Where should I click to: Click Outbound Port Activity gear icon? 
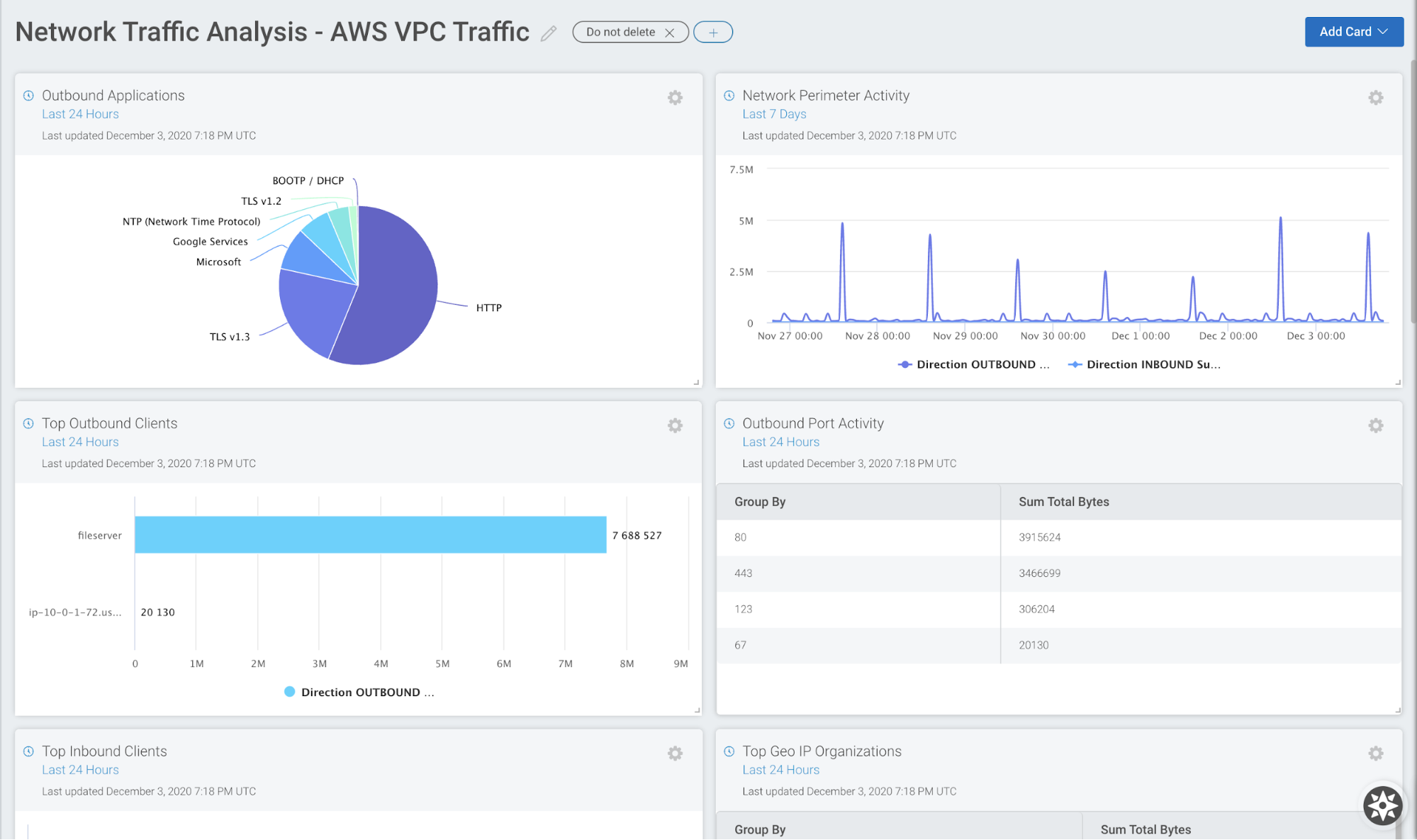tap(1375, 425)
